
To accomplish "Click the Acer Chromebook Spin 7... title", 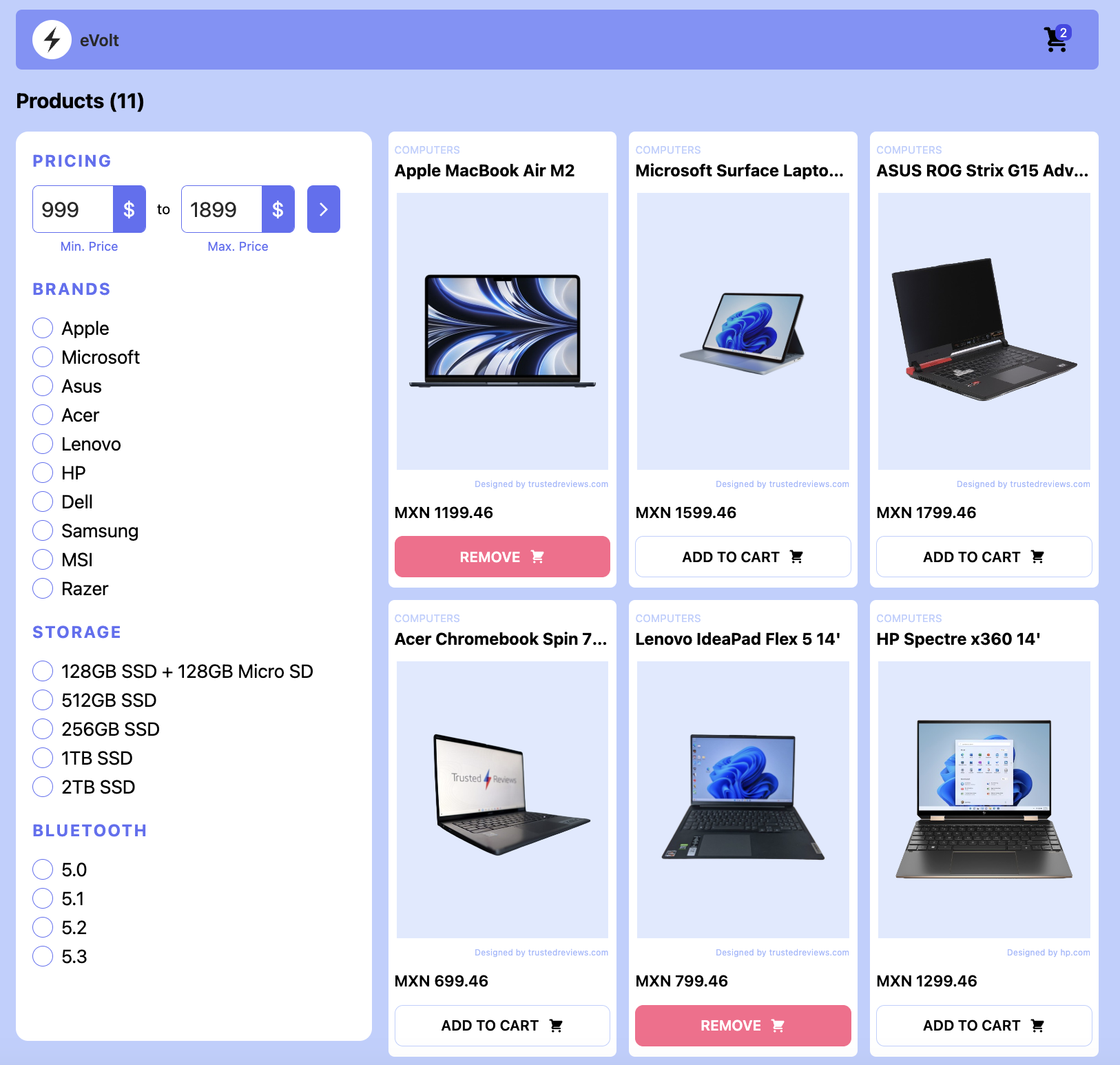I will click(501, 639).
